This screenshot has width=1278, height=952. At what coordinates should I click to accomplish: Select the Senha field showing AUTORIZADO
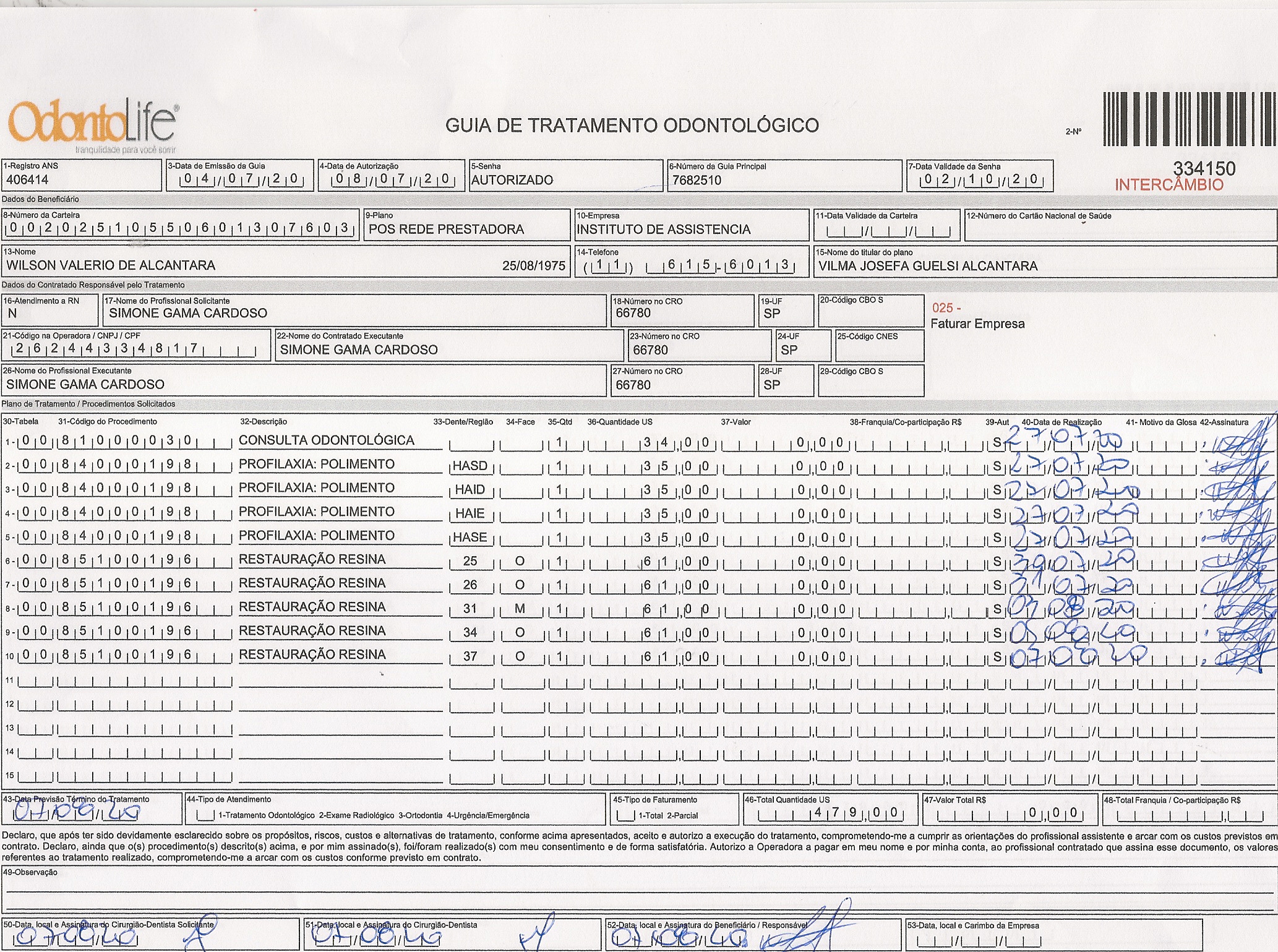[x=512, y=180]
